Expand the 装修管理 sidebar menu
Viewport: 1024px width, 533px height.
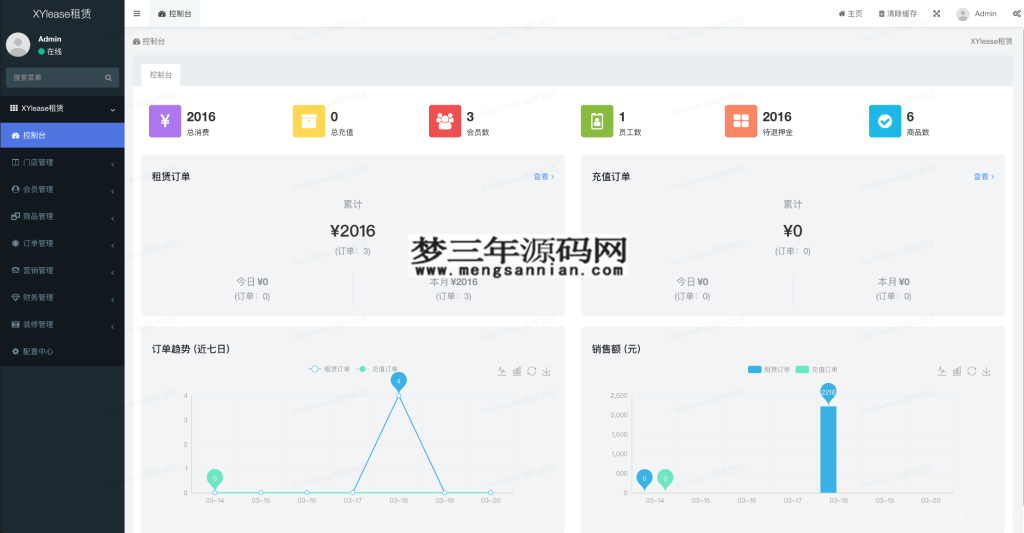[62, 325]
